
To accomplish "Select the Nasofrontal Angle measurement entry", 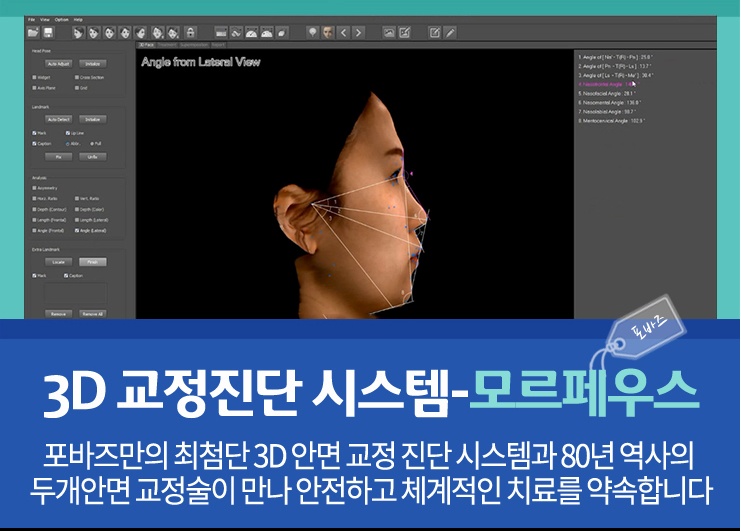I will click(x=607, y=84).
